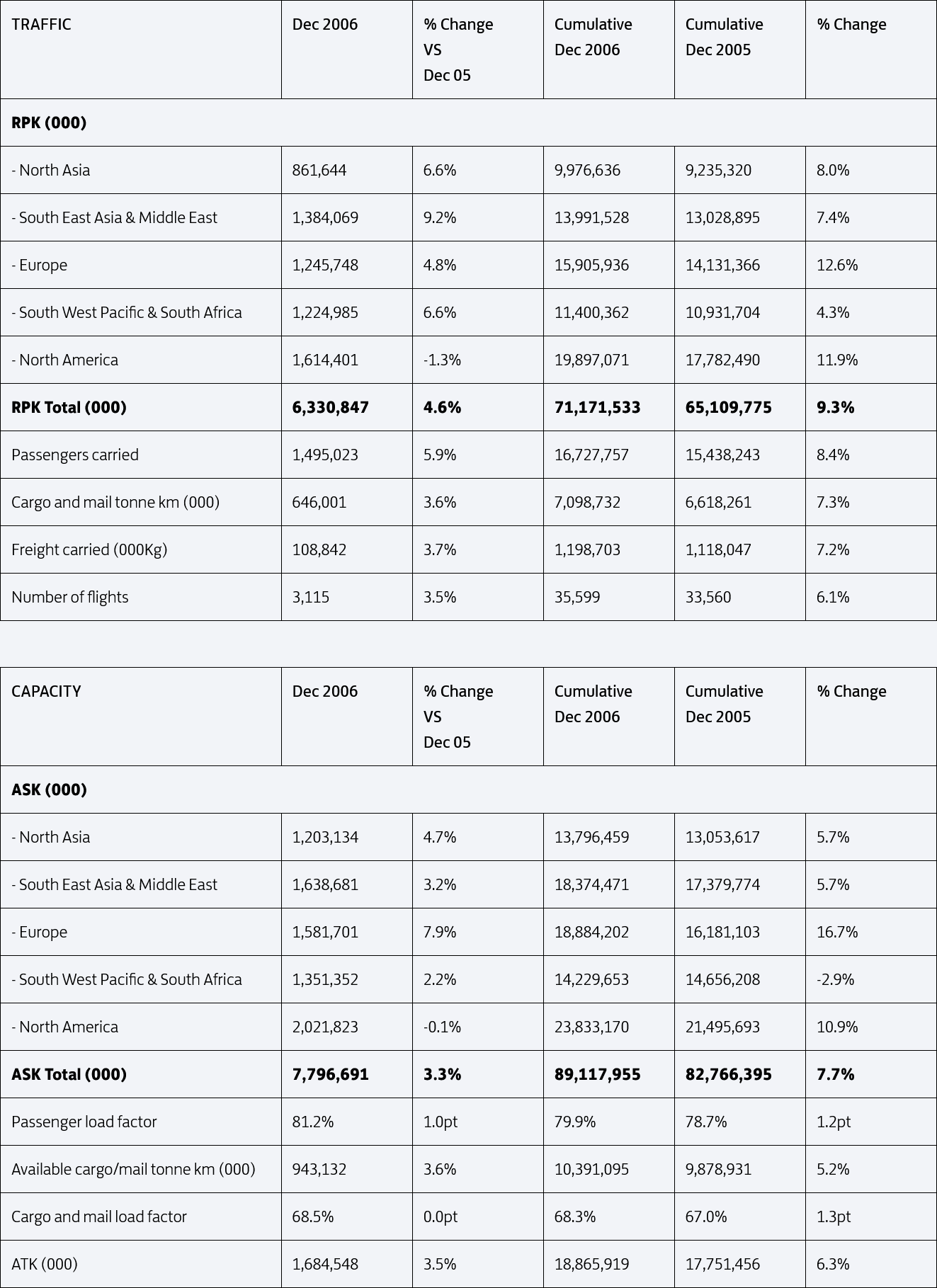The height and width of the screenshot is (1288, 937).
Task: Click the Number of flights value 3,115
Action: [x=310, y=597]
